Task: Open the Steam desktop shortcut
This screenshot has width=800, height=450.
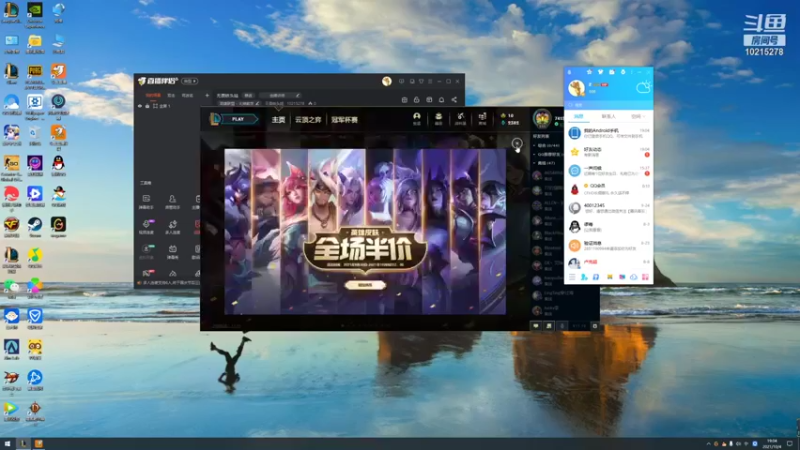Action: coord(35,226)
